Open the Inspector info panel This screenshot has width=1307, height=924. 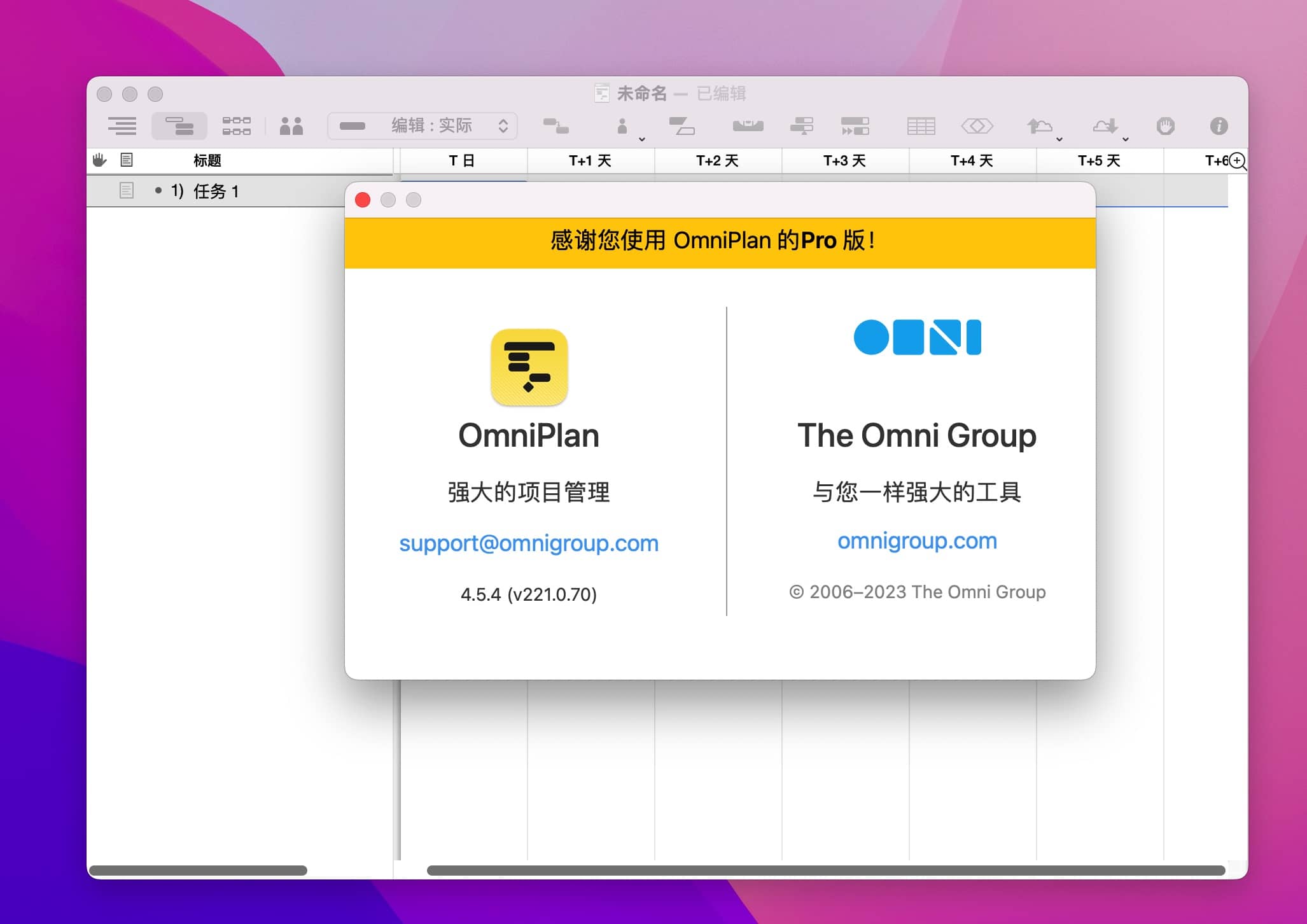(1219, 126)
